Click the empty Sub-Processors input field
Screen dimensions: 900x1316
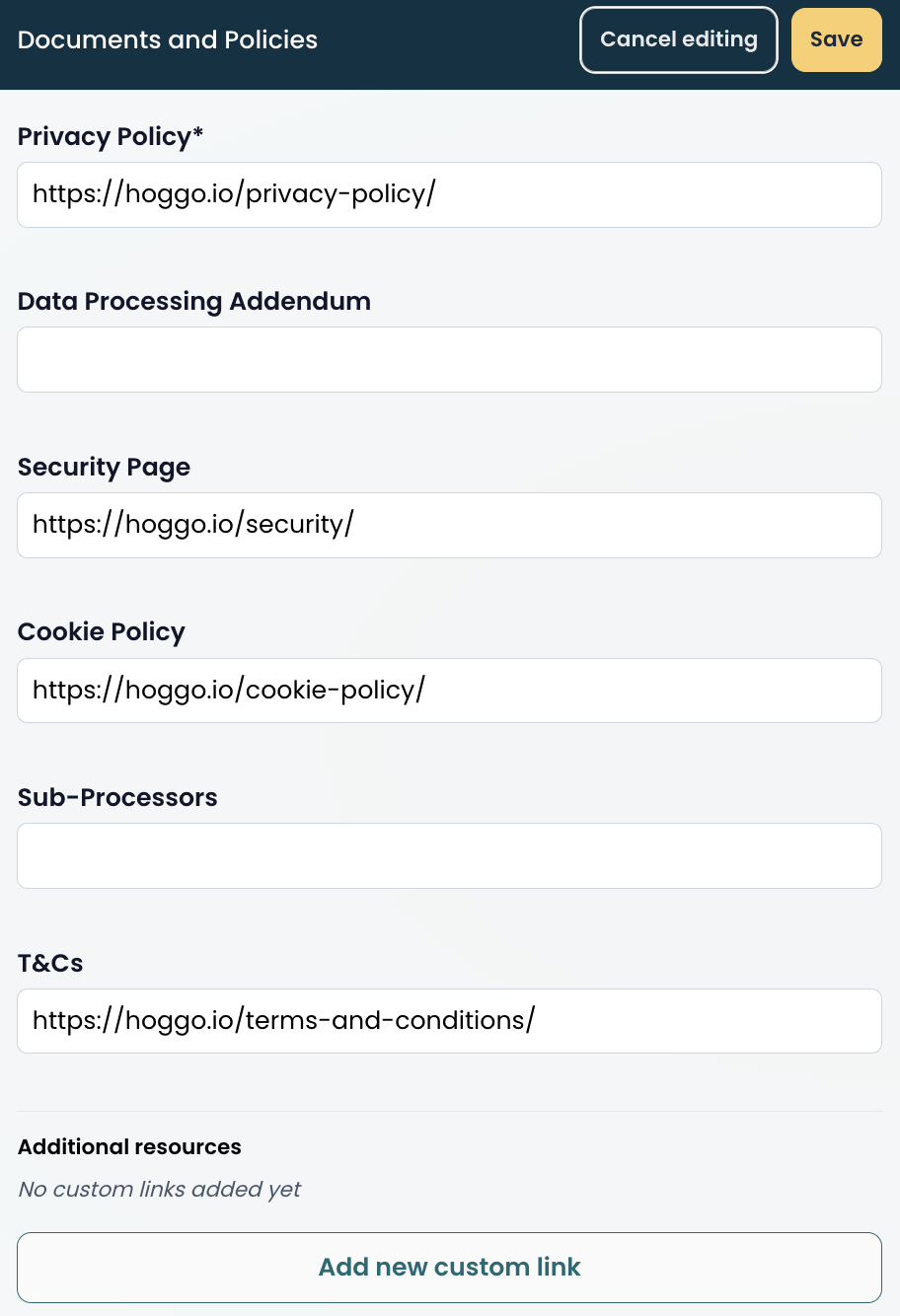click(x=449, y=855)
